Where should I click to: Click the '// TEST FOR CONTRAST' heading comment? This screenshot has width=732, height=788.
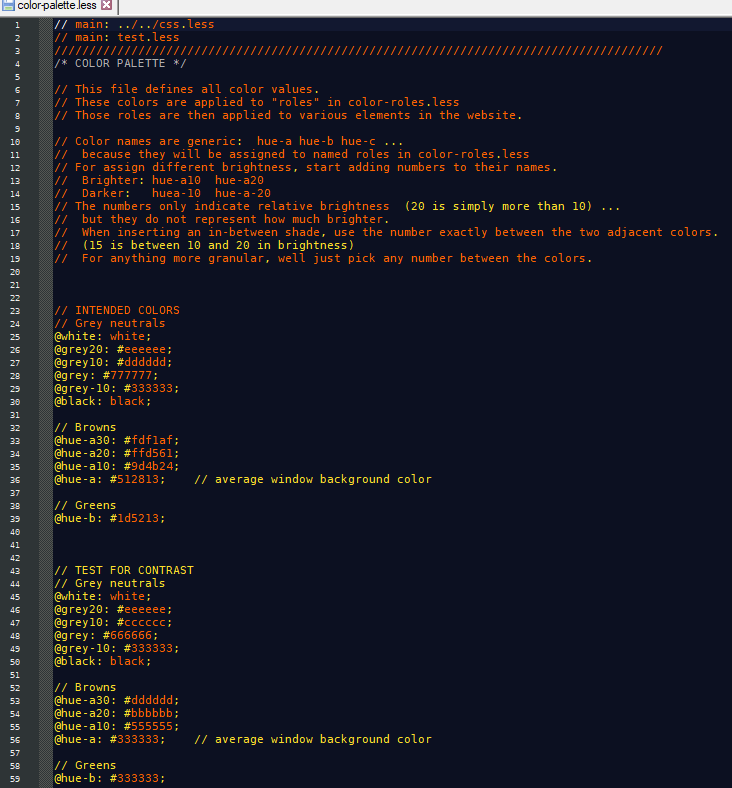pyautogui.click(x=124, y=570)
